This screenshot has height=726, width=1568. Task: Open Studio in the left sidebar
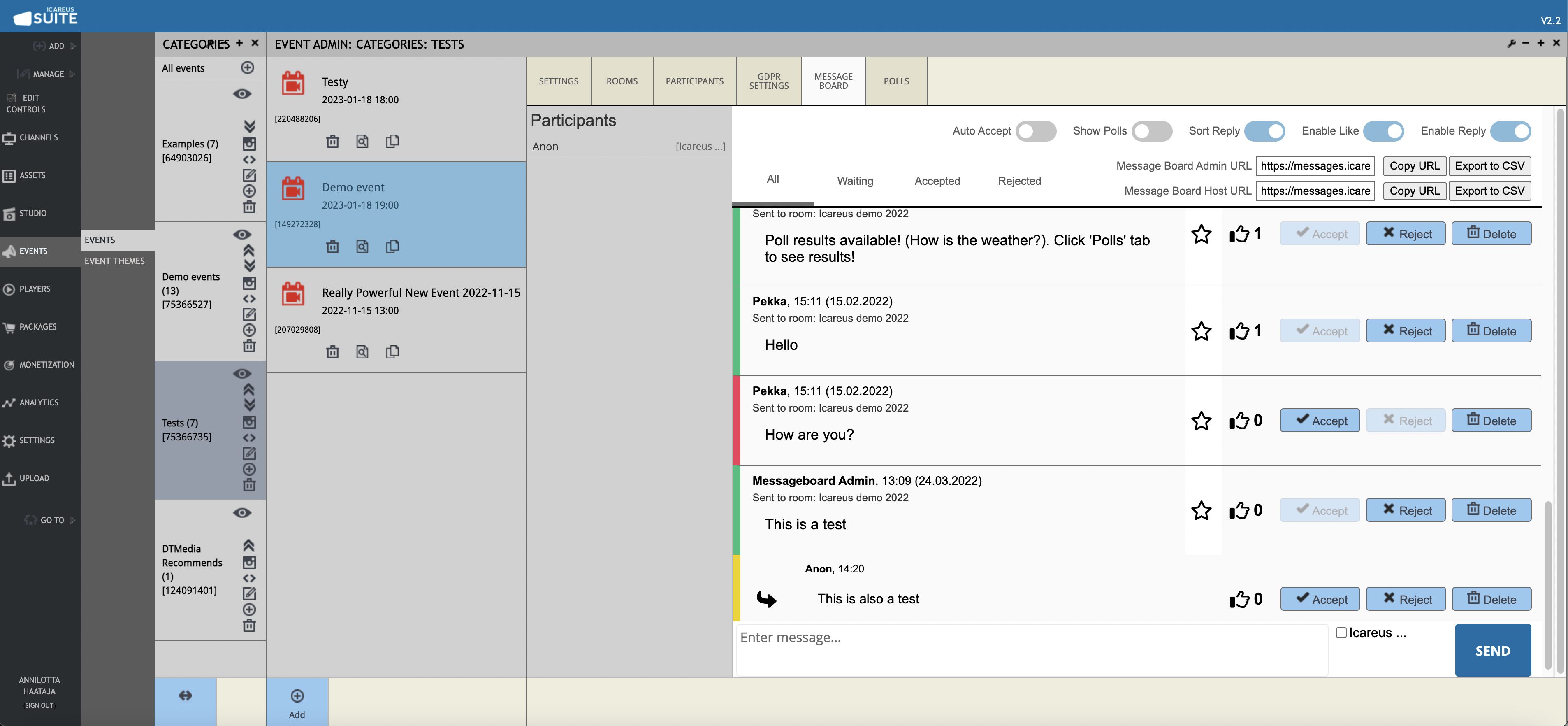tap(33, 213)
